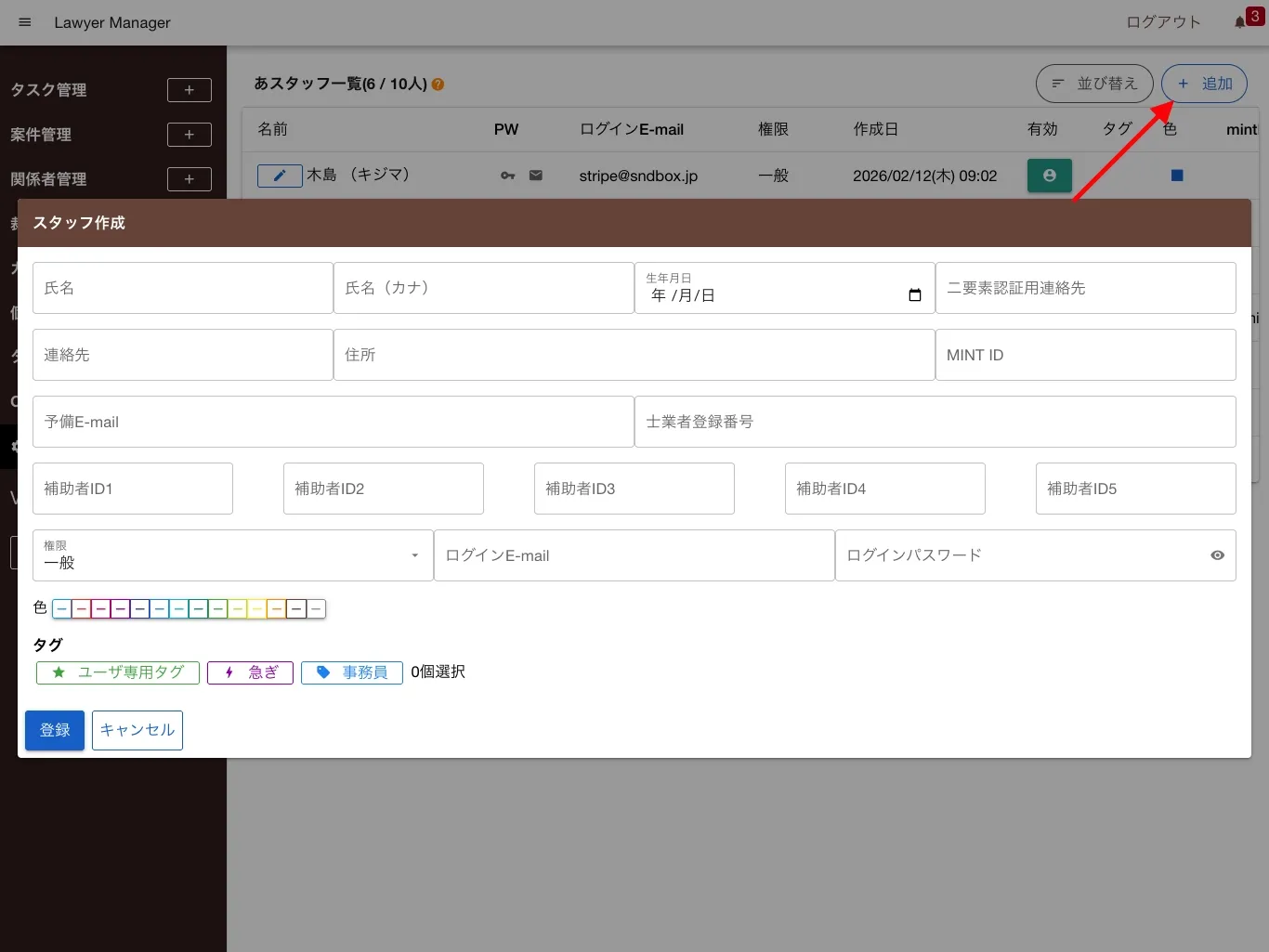
Task: Click the 士業者登録番号 field
Action: pyautogui.click(x=935, y=422)
